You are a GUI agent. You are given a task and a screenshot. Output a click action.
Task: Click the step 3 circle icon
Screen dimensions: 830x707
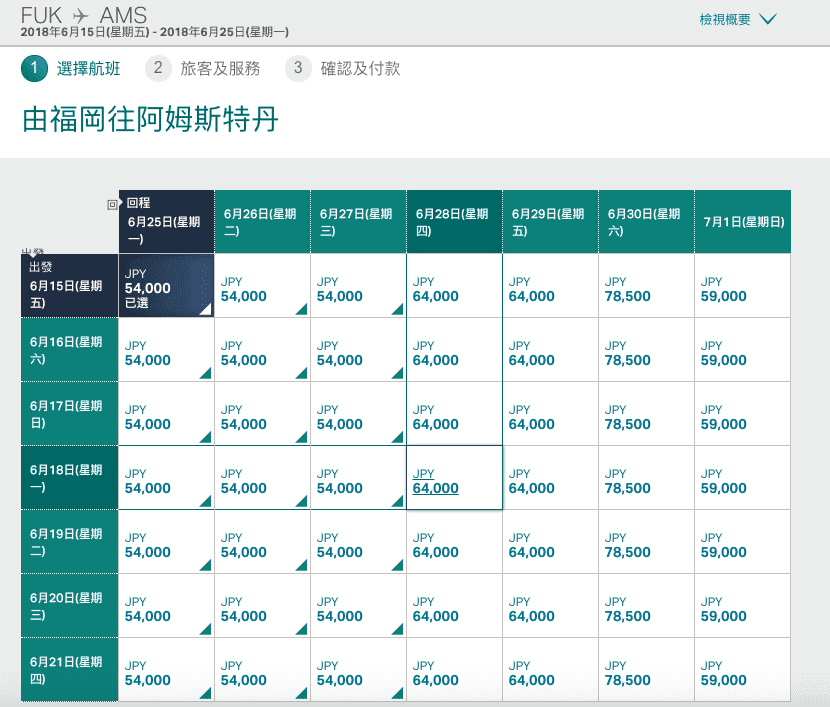[298, 68]
